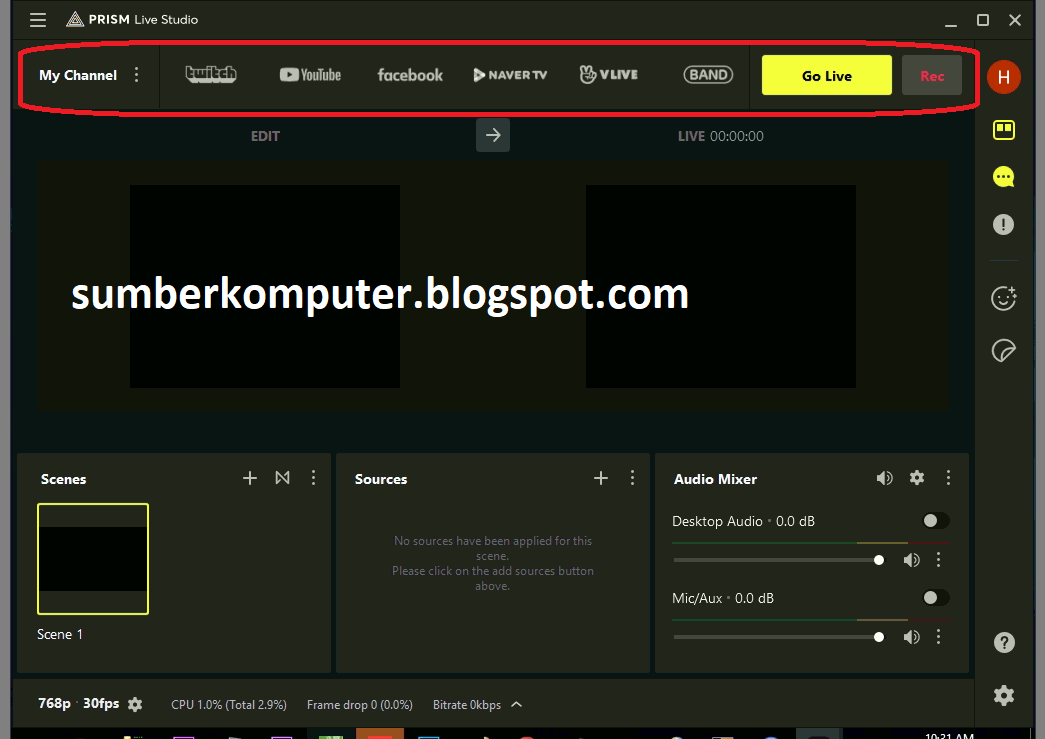Mute Mic/Aux speaker icon
Viewport: 1045px width, 739px height.
coord(912,637)
